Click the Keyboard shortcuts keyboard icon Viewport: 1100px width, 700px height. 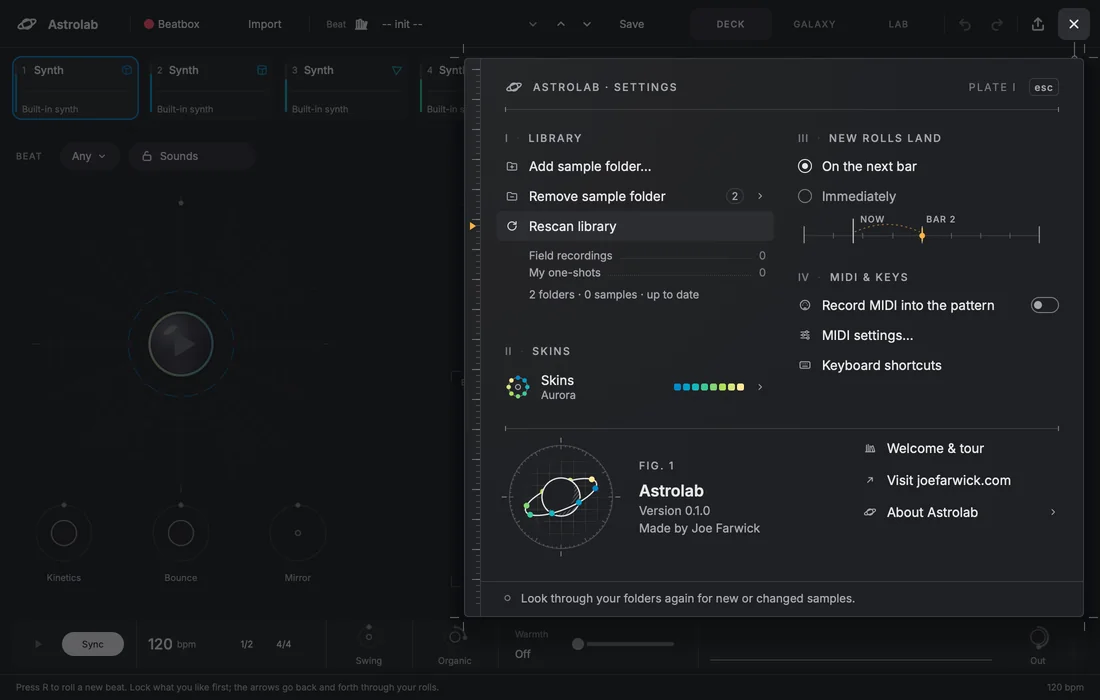(x=805, y=365)
